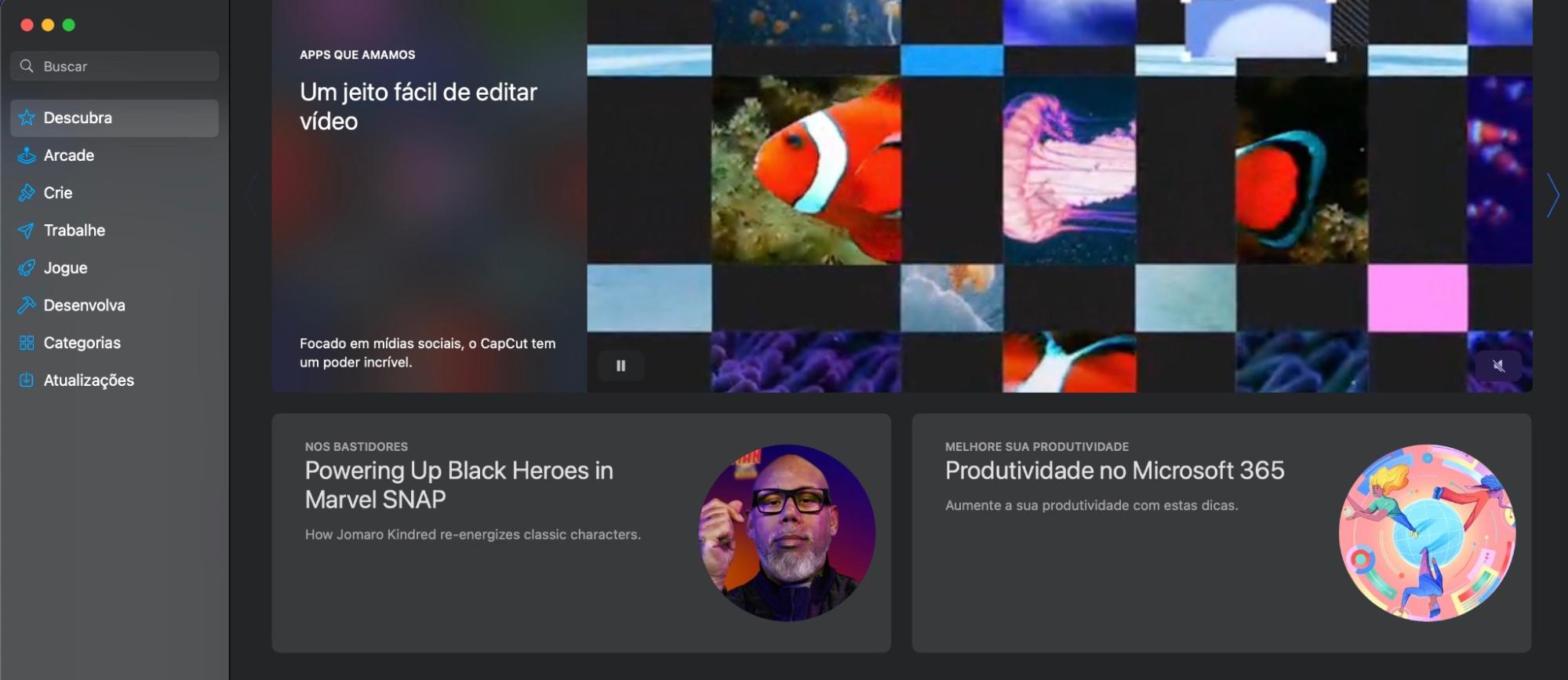Viewport: 1568px width, 680px height.
Task: Click the 'NOS BASTIDORES' label
Action: tap(356, 446)
